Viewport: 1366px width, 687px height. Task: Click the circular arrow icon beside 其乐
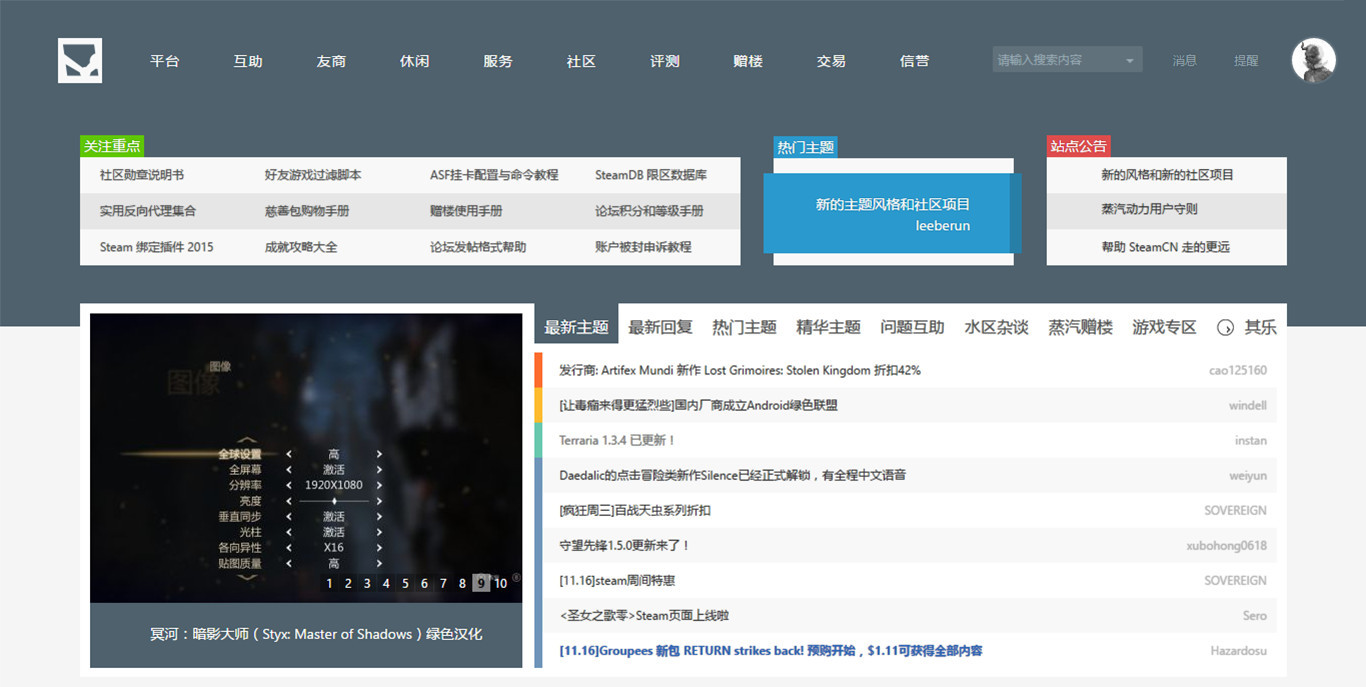point(1225,327)
